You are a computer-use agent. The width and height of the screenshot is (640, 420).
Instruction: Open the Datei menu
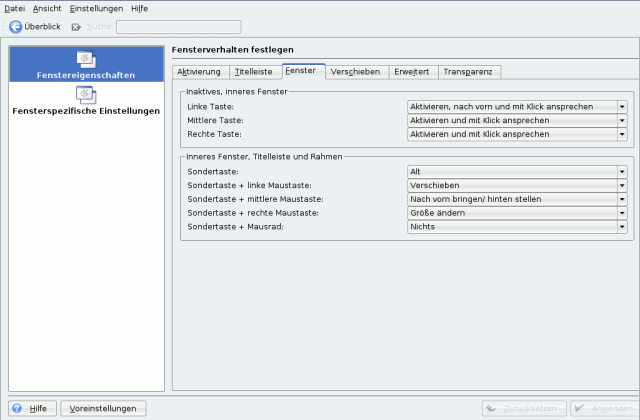(x=15, y=9)
